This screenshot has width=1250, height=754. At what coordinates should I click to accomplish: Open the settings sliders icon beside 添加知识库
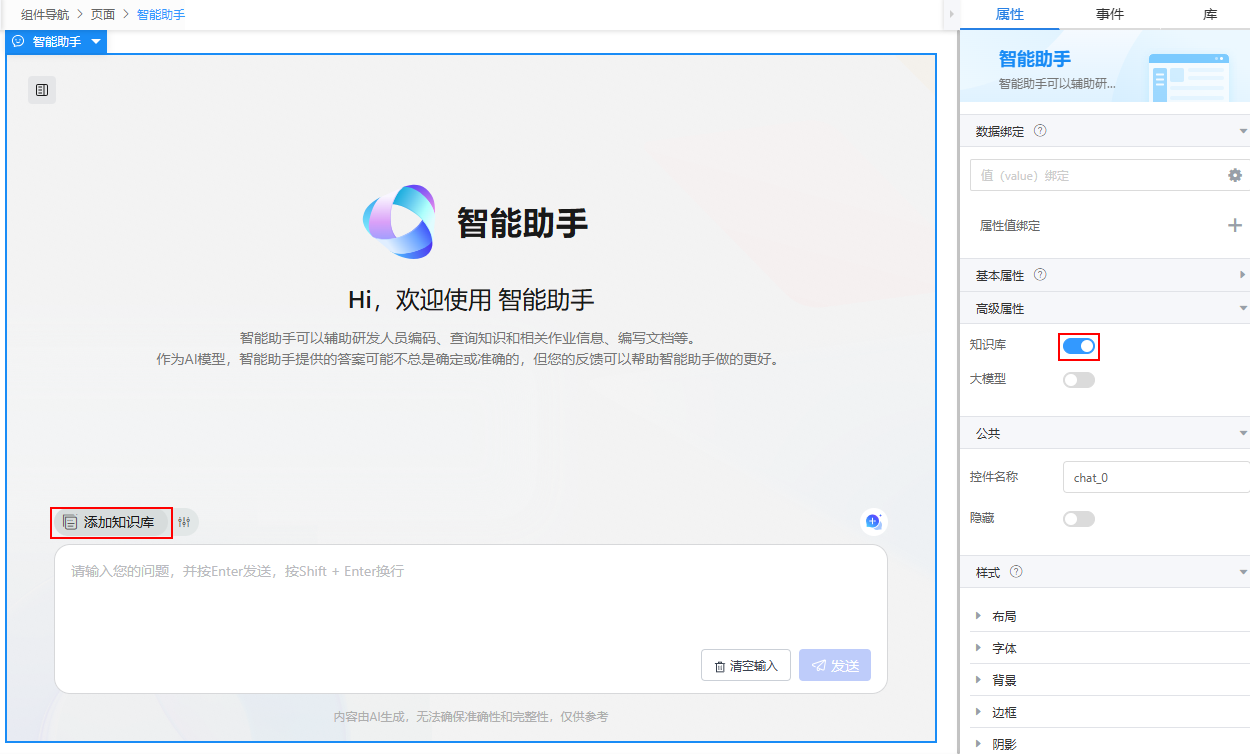point(184,522)
